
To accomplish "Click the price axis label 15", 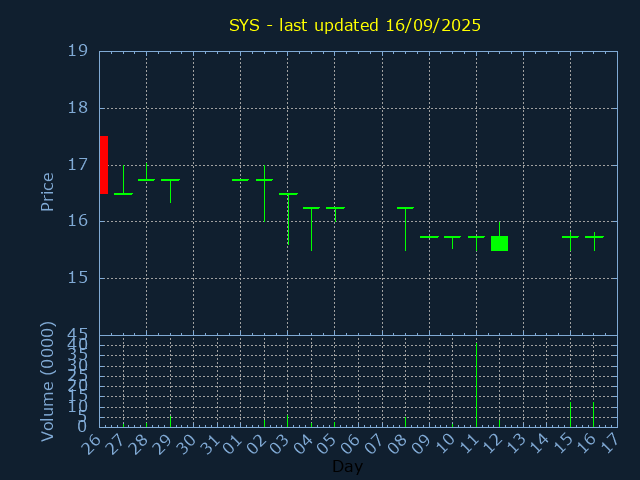I will pyautogui.click(x=78, y=278).
